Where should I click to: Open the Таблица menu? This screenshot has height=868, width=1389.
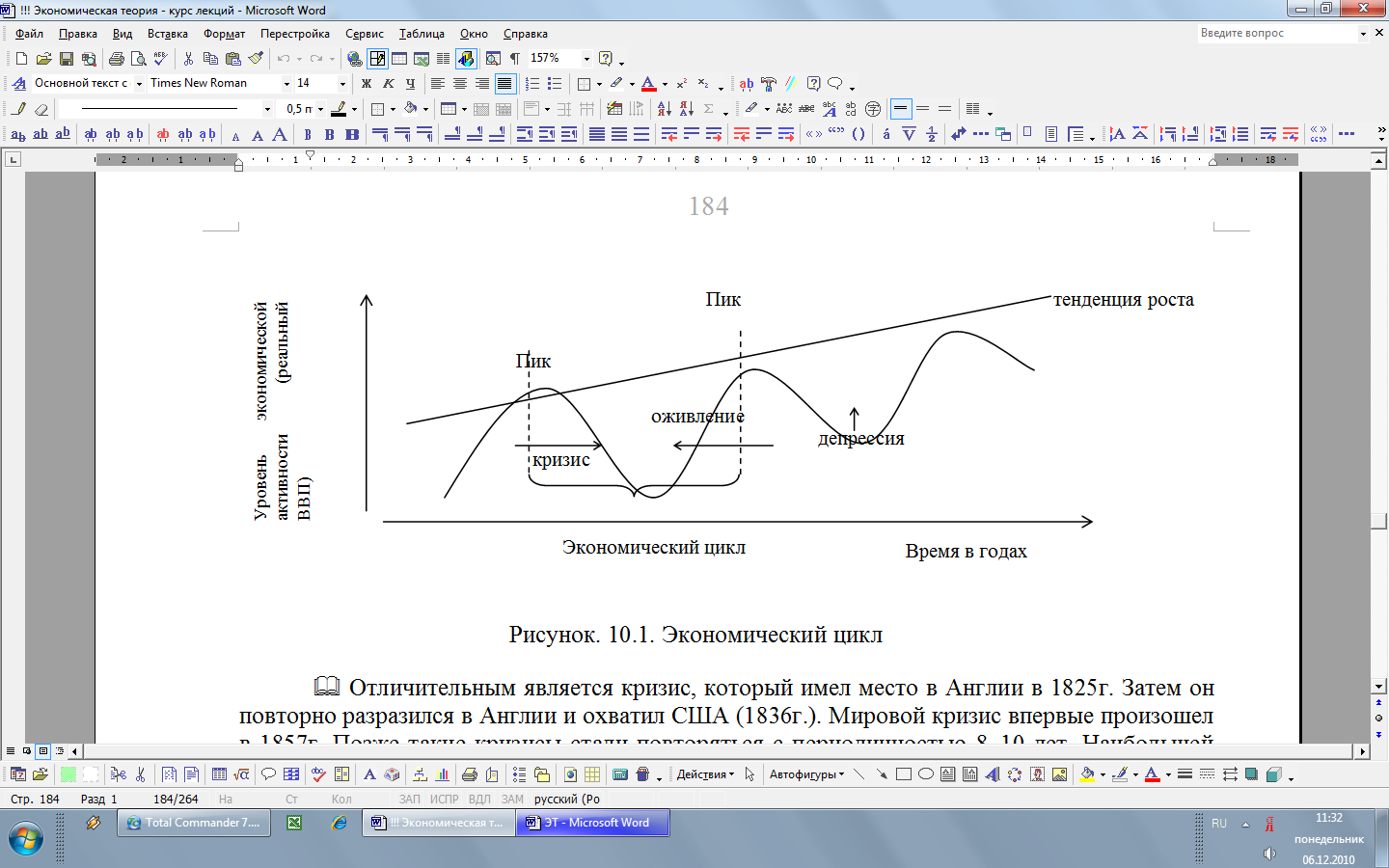pyautogui.click(x=422, y=34)
